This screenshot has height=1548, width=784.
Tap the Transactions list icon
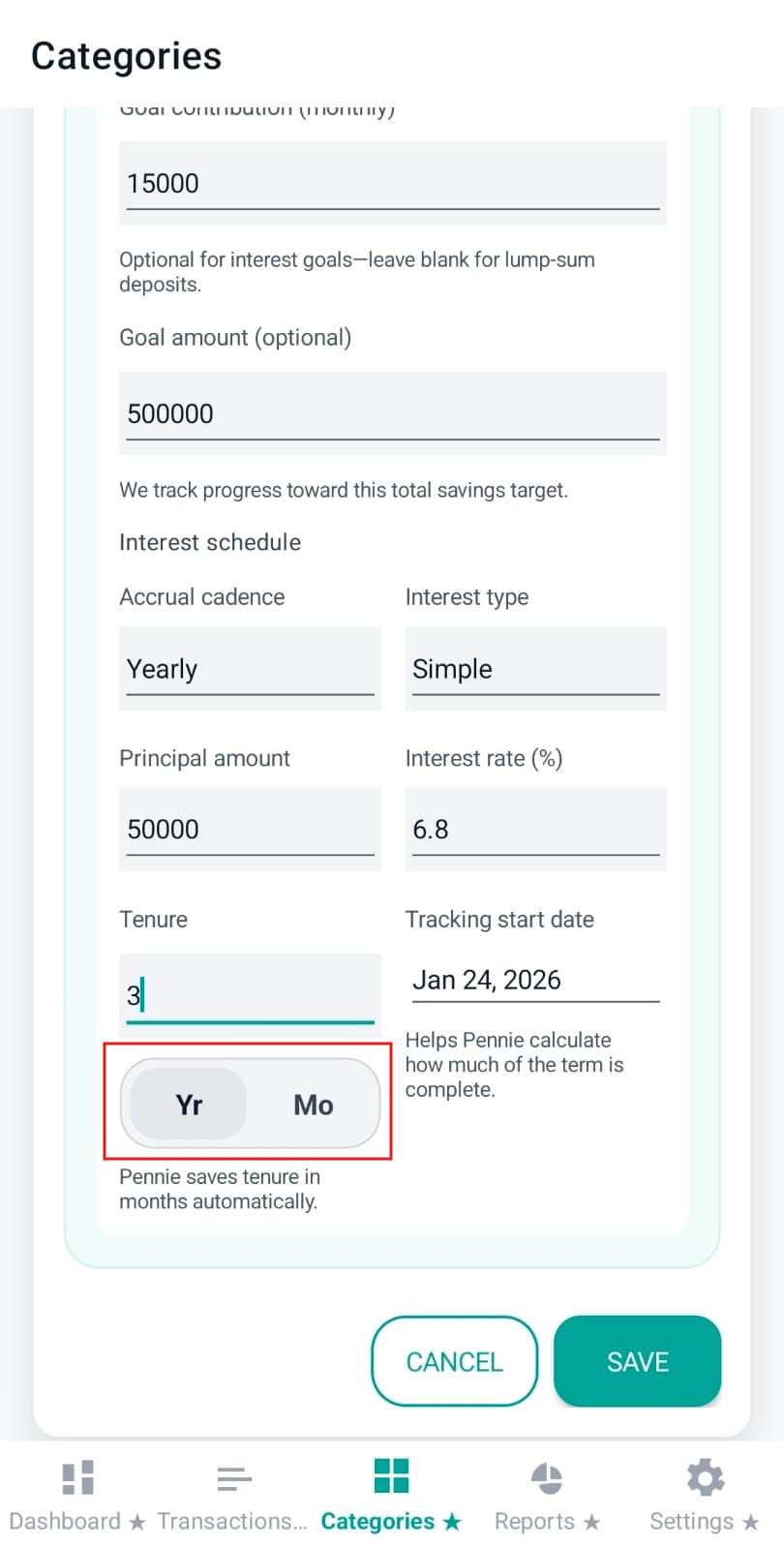[x=233, y=1476]
